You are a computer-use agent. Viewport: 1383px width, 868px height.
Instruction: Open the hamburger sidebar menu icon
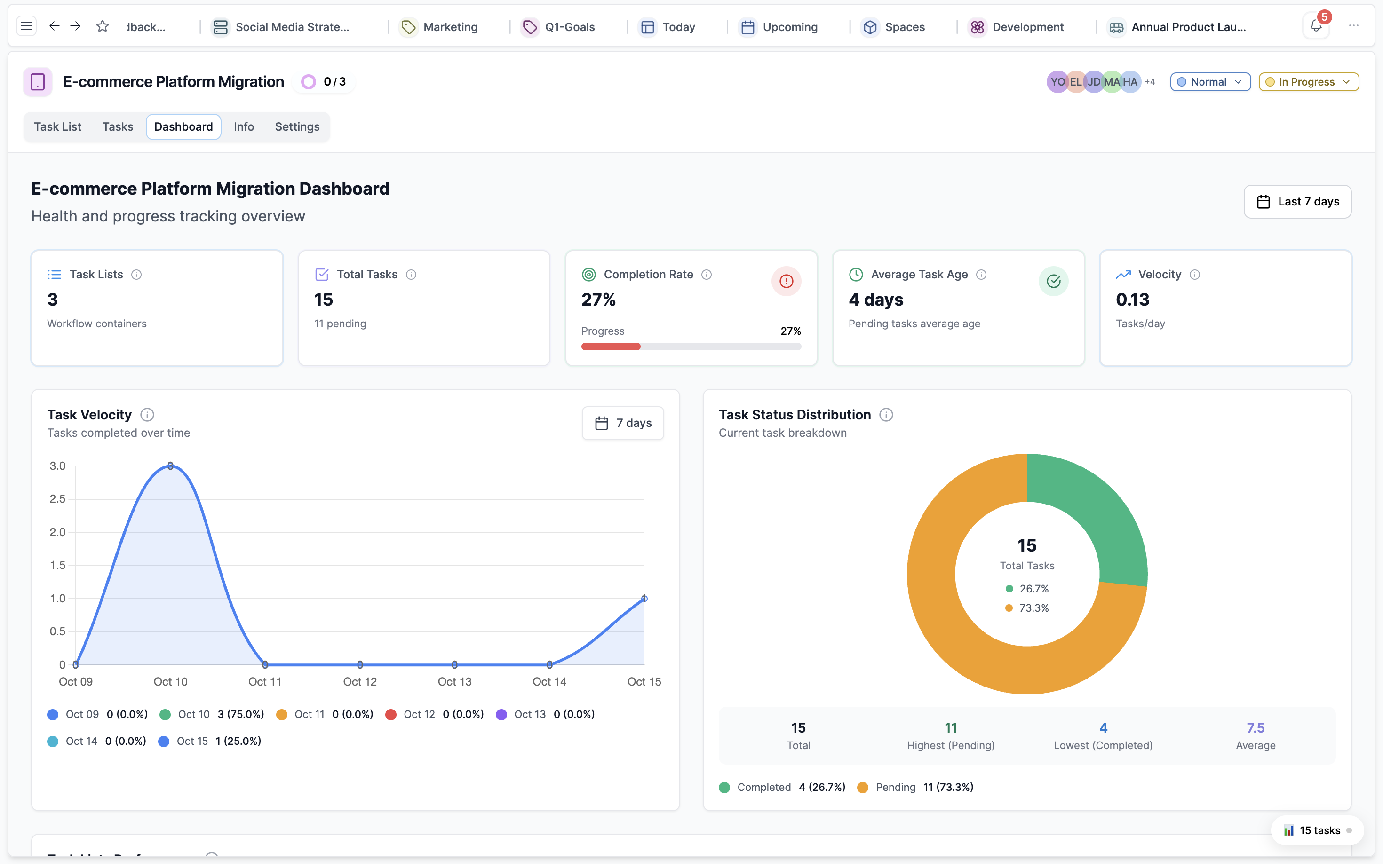(x=26, y=26)
